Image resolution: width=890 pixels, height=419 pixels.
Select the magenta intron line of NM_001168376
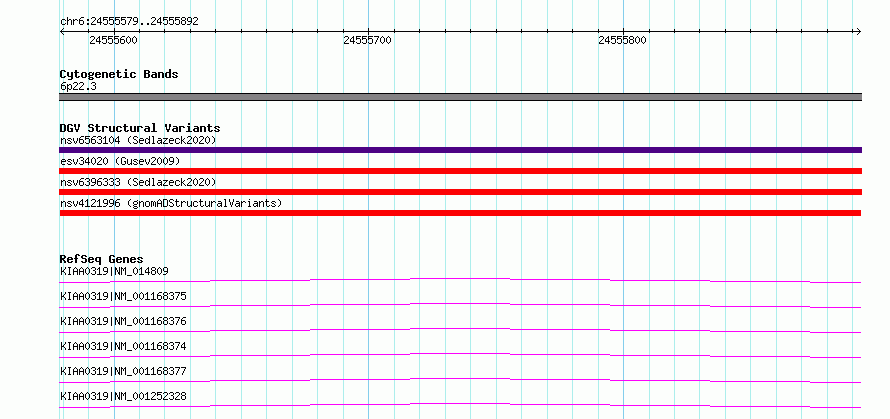pyautogui.click(x=460, y=329)
